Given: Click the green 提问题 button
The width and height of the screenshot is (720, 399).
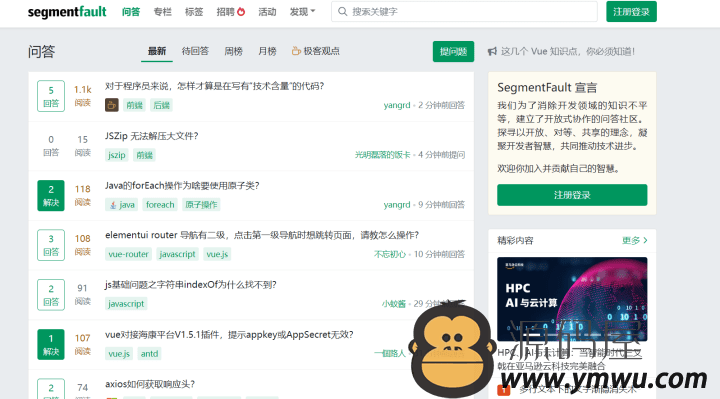Looking at the screenshot, I should [453, 51].
